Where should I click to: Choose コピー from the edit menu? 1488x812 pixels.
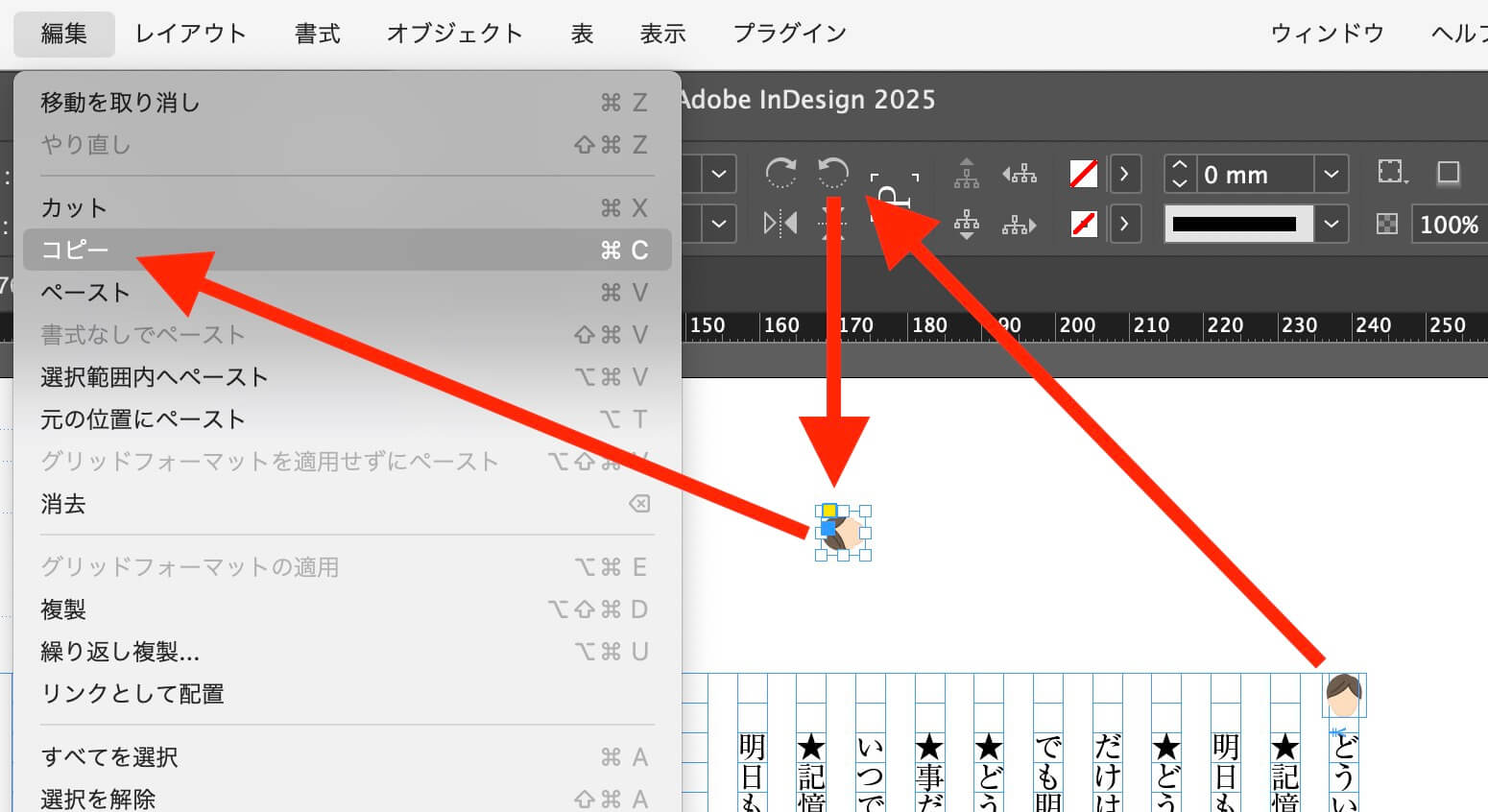tap(75, 251)
